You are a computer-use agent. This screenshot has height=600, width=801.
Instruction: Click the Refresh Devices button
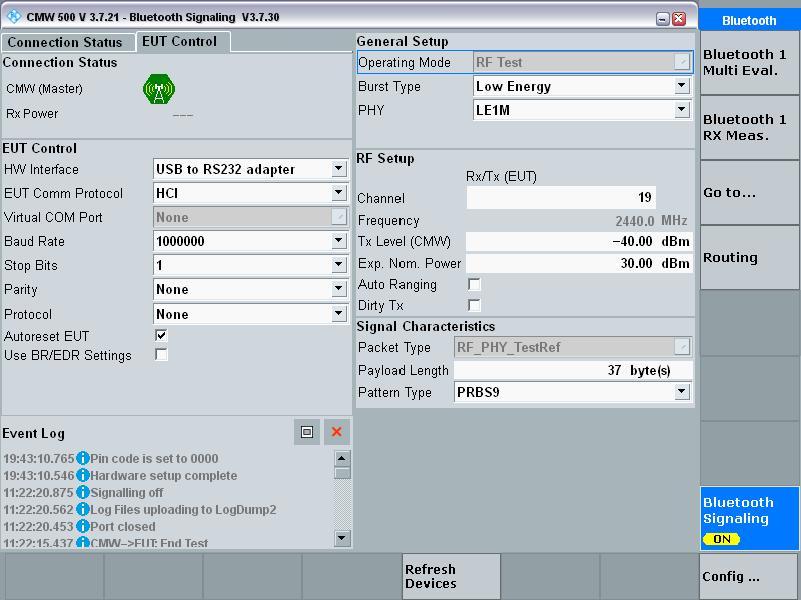451,577
